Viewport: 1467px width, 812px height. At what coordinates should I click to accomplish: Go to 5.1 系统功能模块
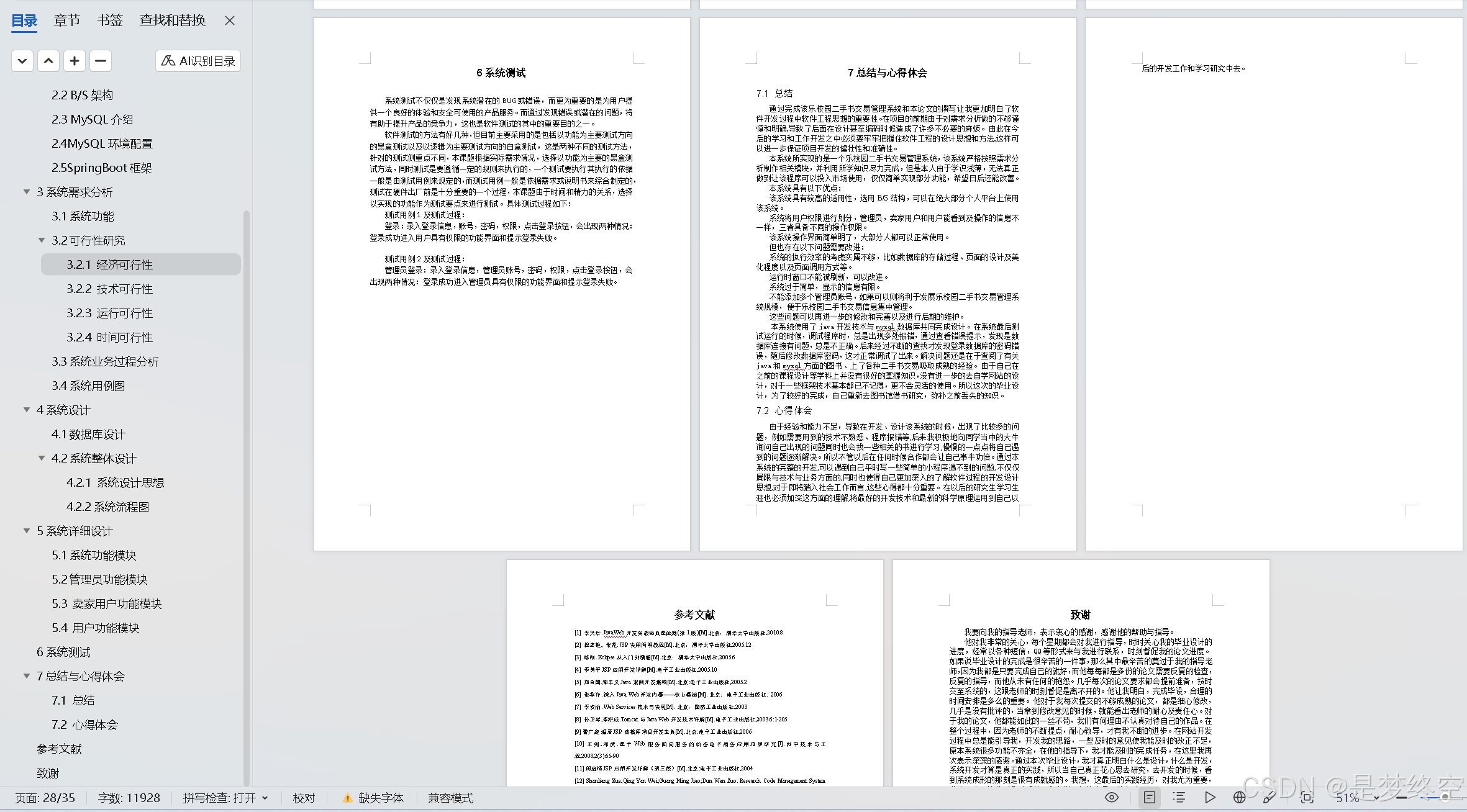point(94,555)
